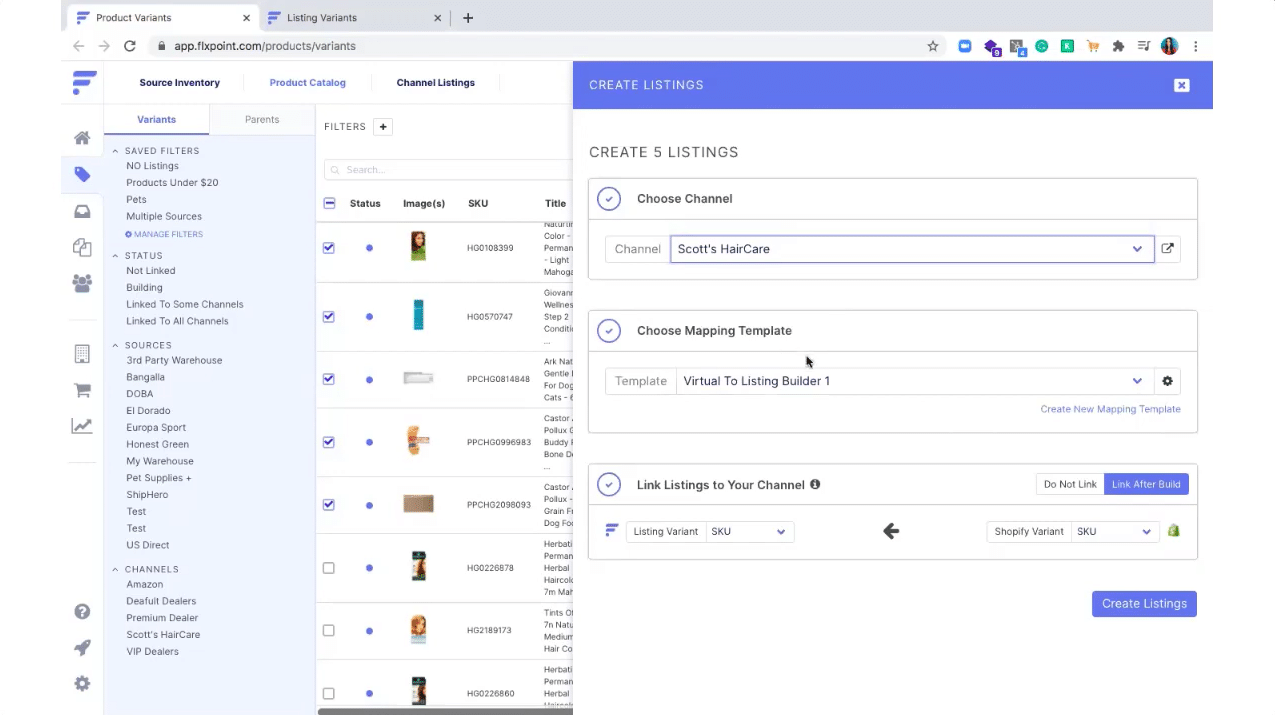
Task: Uncheck the HG0108399 product checkbox
Action: [329, 248]
